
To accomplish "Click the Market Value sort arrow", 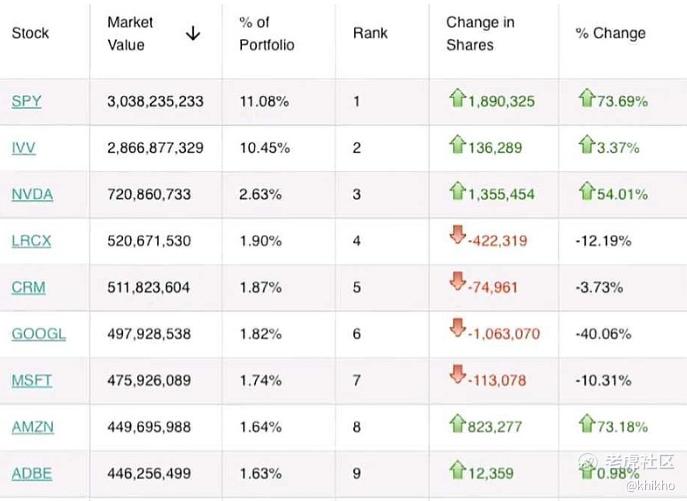I will coord(193,33).
